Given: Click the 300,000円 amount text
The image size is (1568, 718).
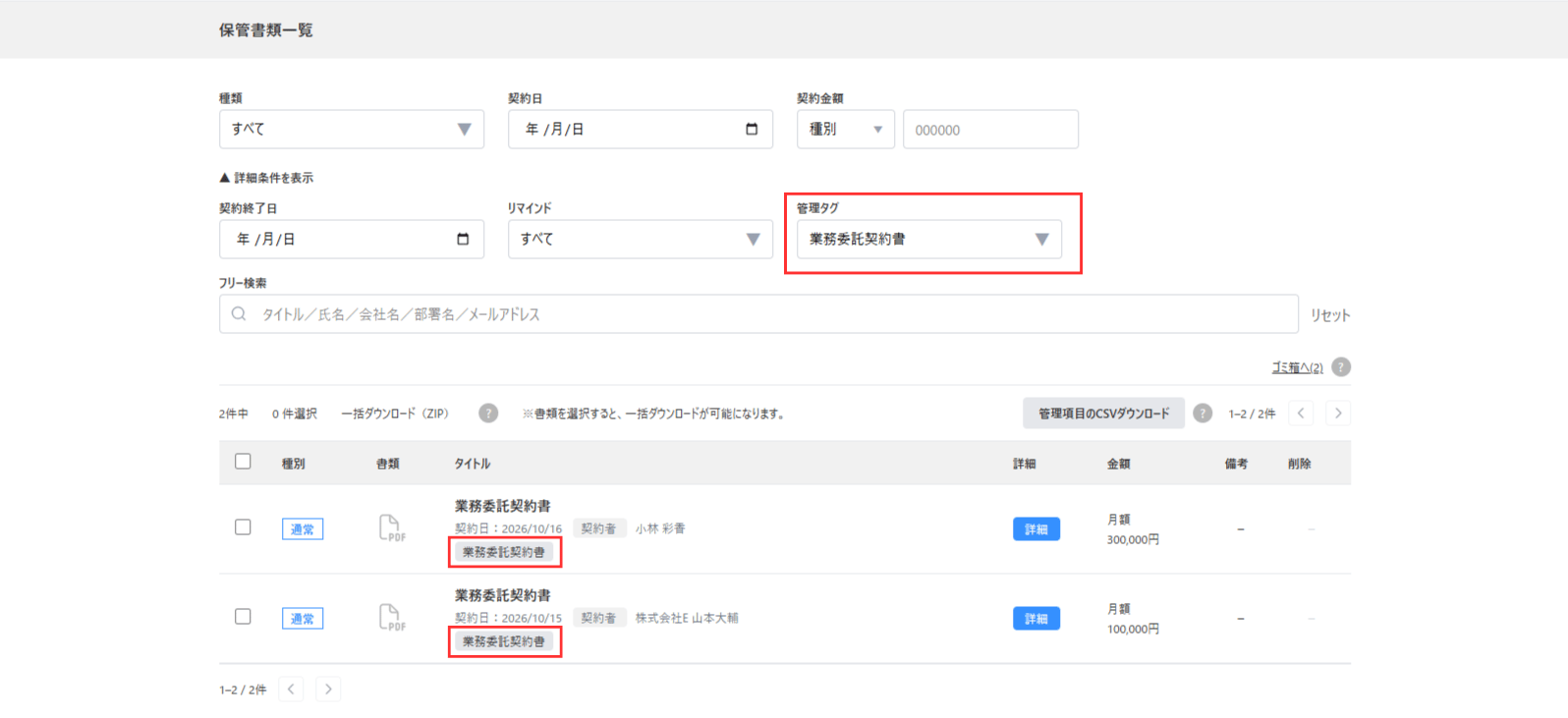Looking at the screenshot, I should (1133, 539).
